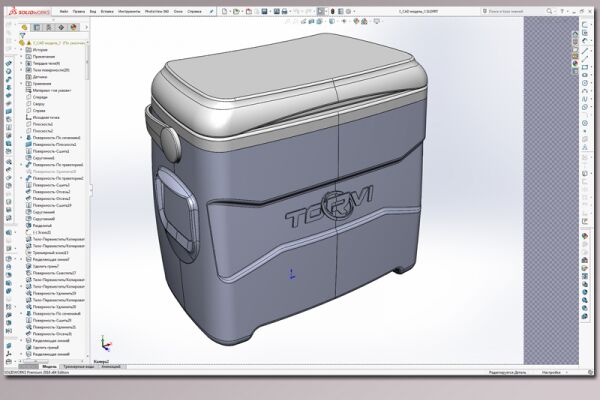The height and width of the screenshot is (400, 600).
Task: Open Edit Appearance color ball icon
Action: coord(356,21)
